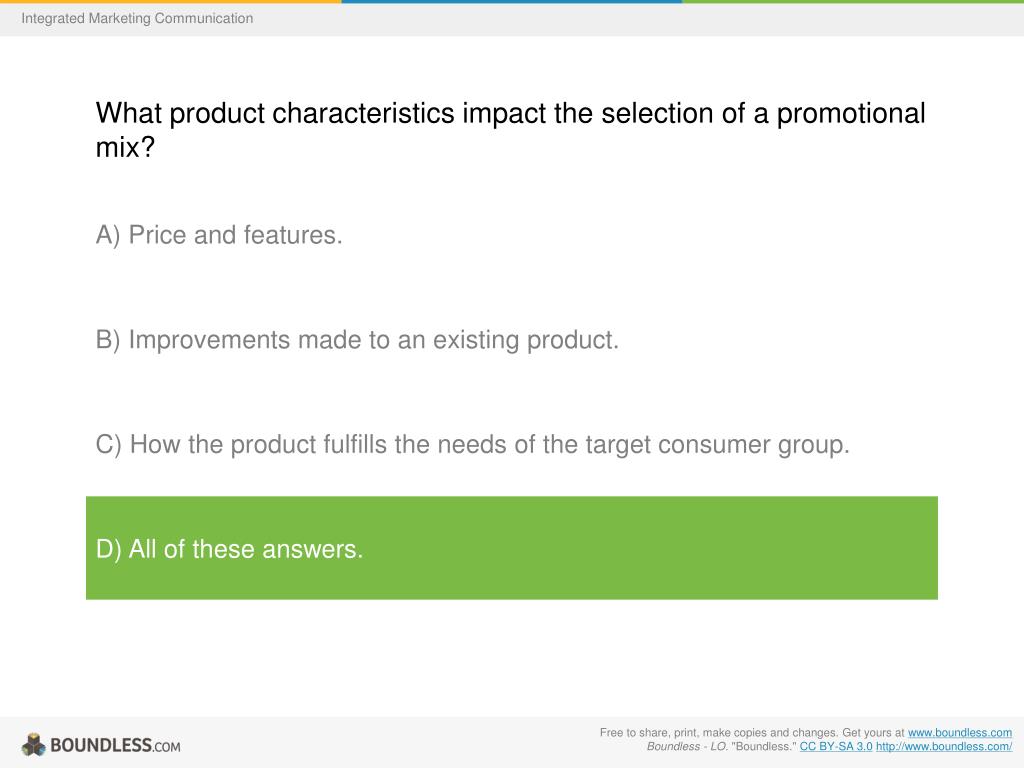
Task: Select highlighted answer D) All of these answers
Action: click(x=512, y=548)
